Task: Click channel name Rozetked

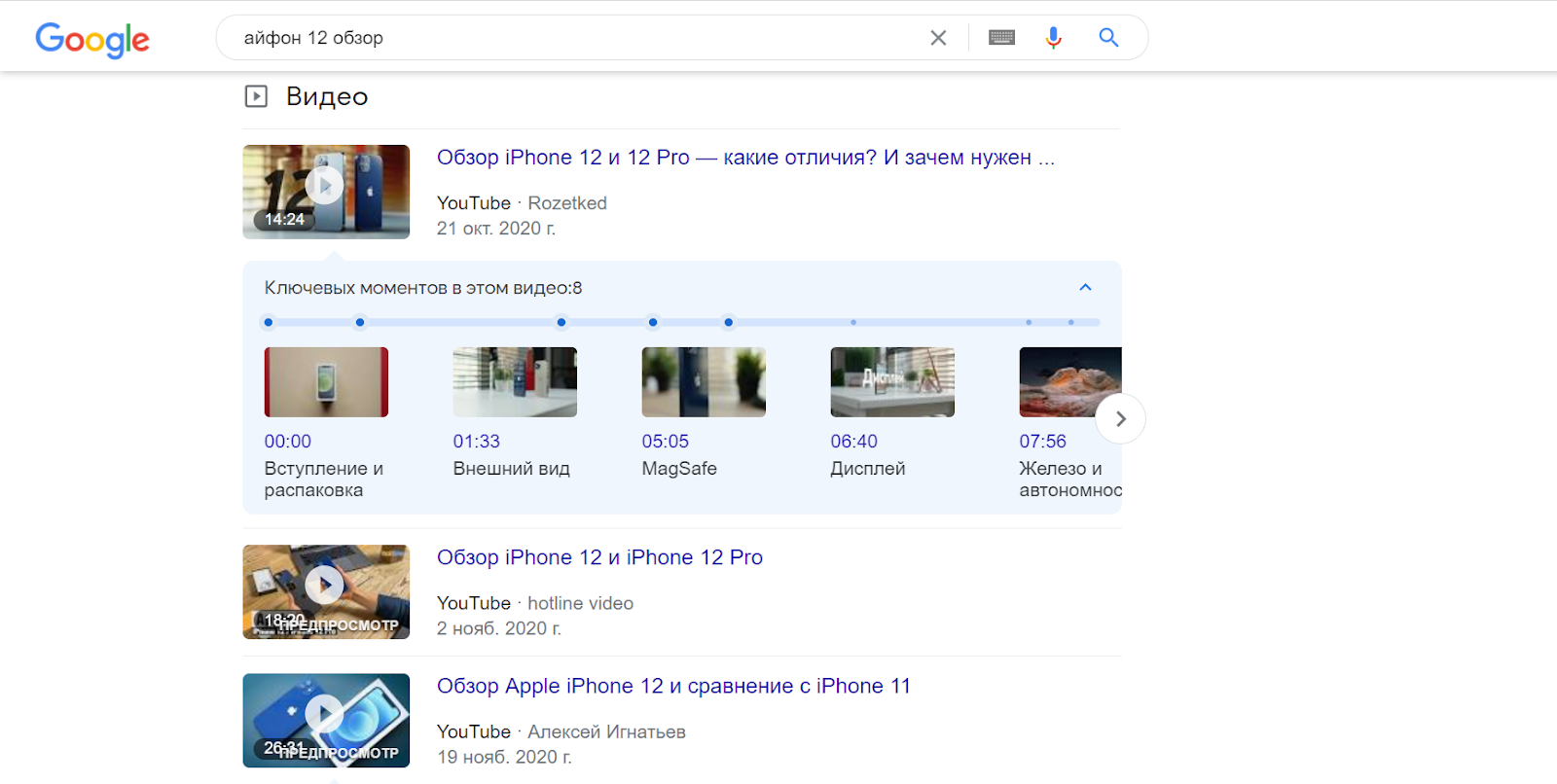Action: point(567,203)
